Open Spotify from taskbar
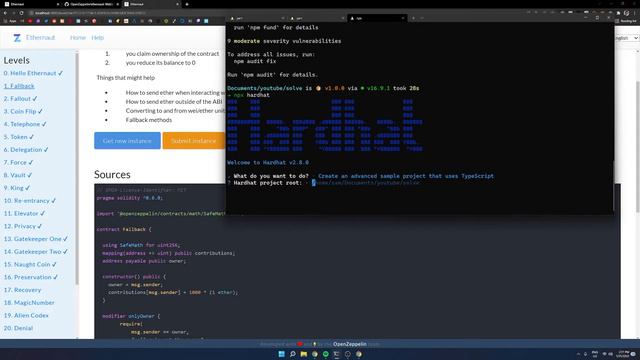640x360 pixels. click(326, 354)
